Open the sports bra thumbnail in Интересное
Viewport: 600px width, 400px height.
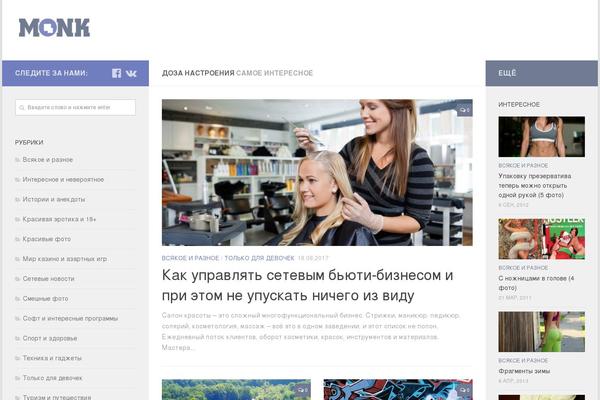(x=541, y=137)
